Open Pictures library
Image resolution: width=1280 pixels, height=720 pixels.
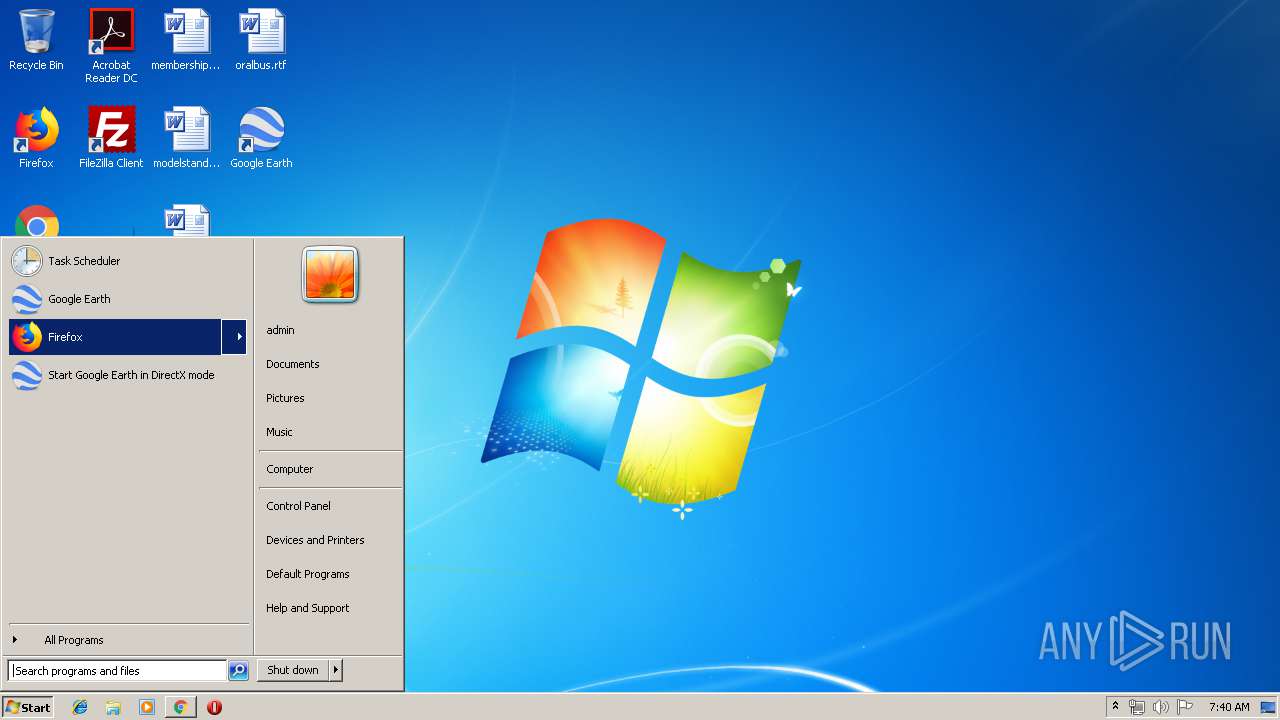(x=285, y=398)
